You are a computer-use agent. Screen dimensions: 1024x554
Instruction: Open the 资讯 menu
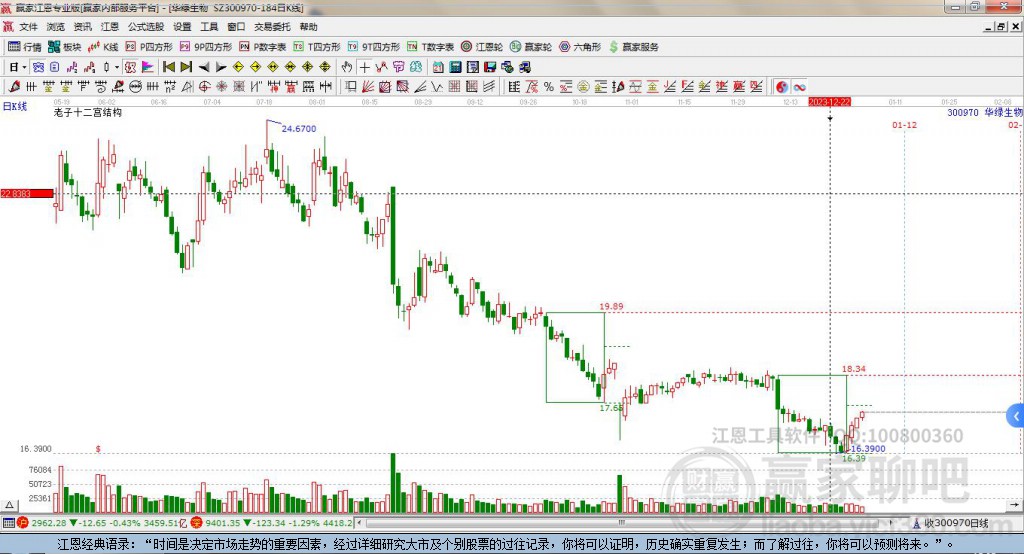point(83,27)
